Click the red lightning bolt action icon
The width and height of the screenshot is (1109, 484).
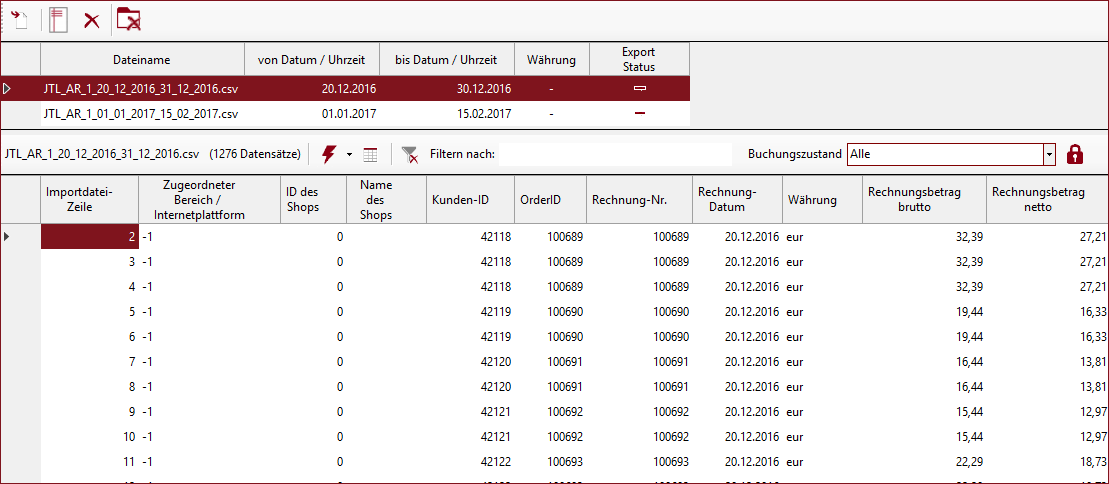(x=329, y=154)
